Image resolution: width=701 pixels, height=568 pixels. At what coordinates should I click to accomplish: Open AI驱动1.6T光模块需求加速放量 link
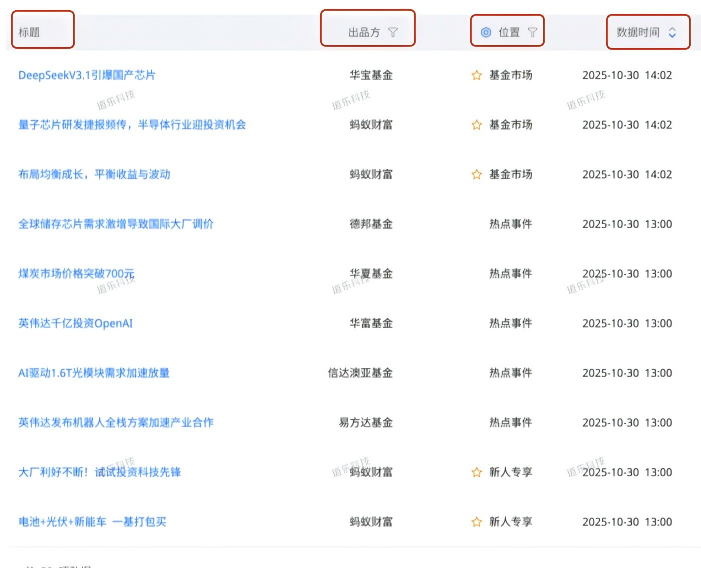(94, 373)
